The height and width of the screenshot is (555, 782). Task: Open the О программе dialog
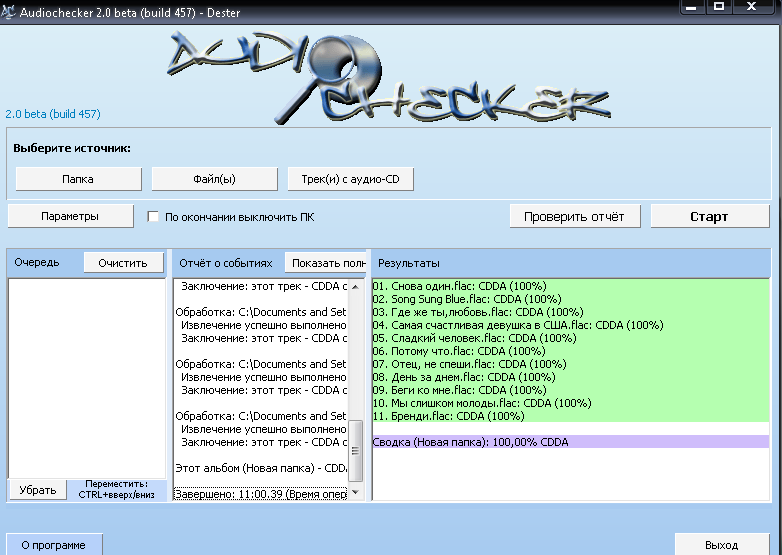click(53, 545)
